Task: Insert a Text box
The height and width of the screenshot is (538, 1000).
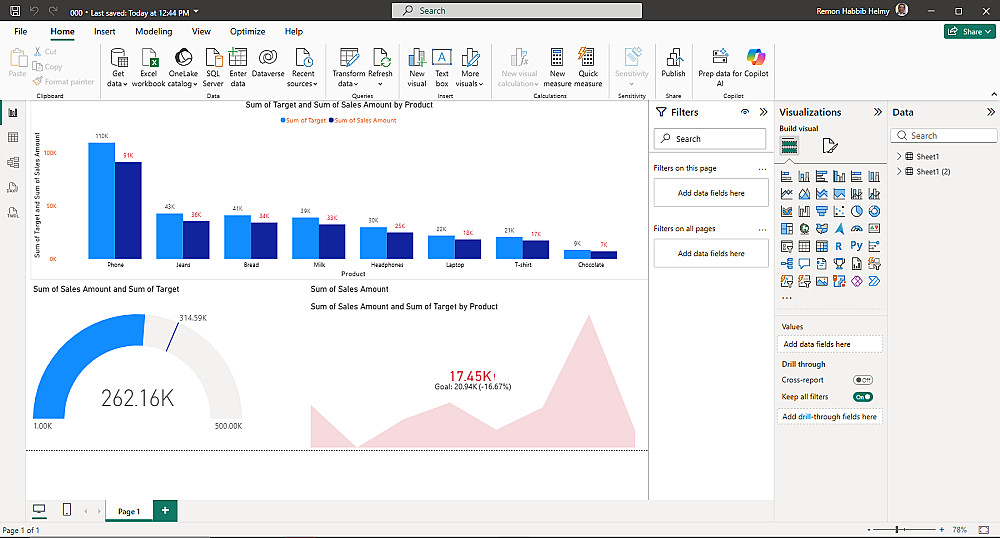Action: (442, 68)
